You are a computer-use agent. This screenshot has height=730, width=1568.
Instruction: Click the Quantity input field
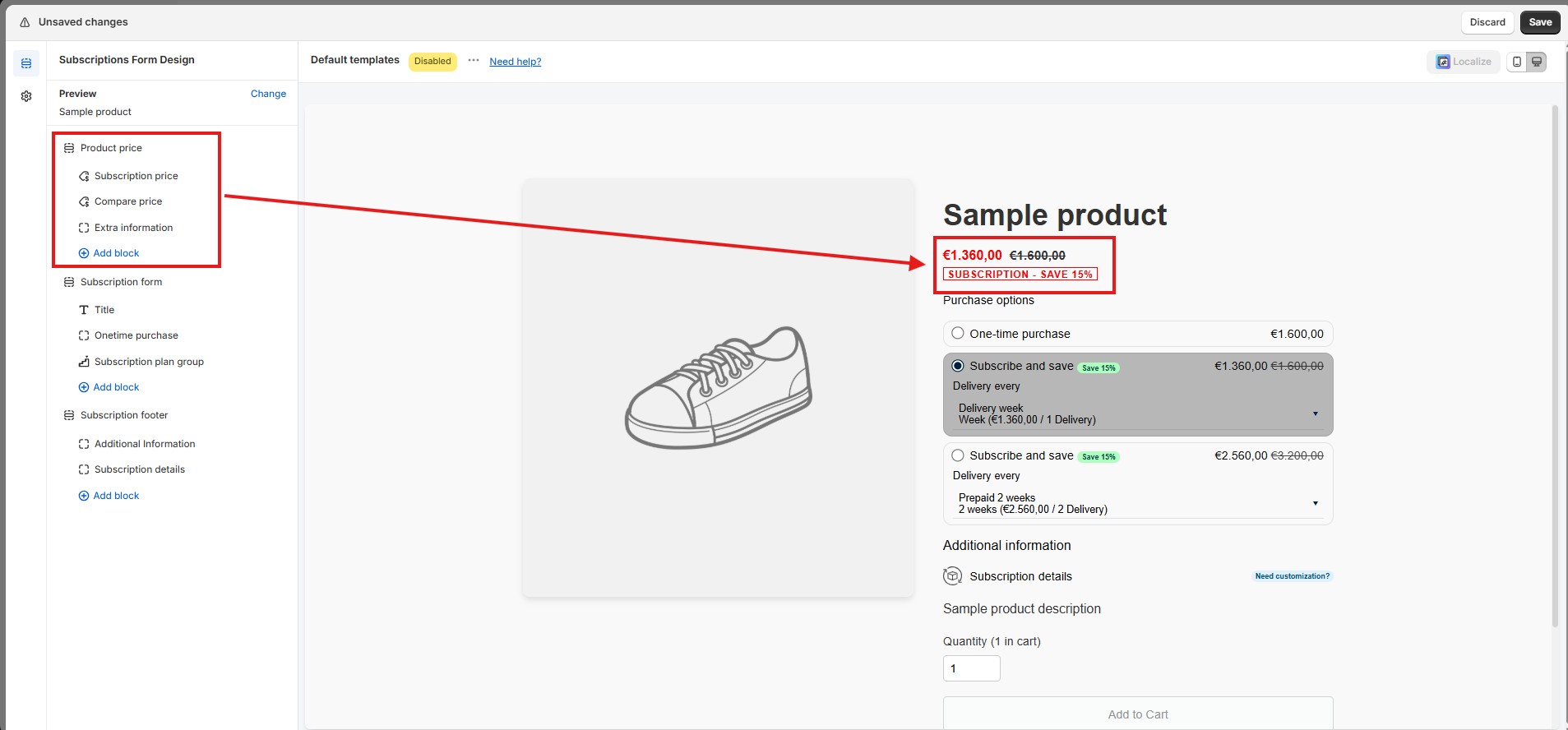tap(971, 668)
